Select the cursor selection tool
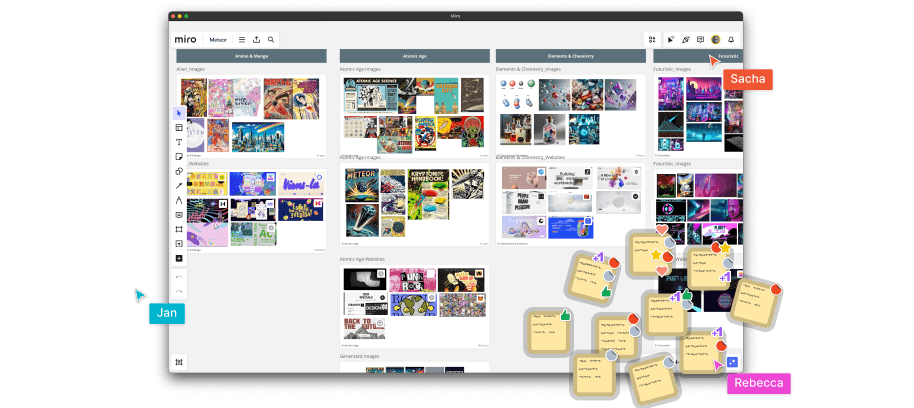The image size is (914, 408). click(179, 113)
